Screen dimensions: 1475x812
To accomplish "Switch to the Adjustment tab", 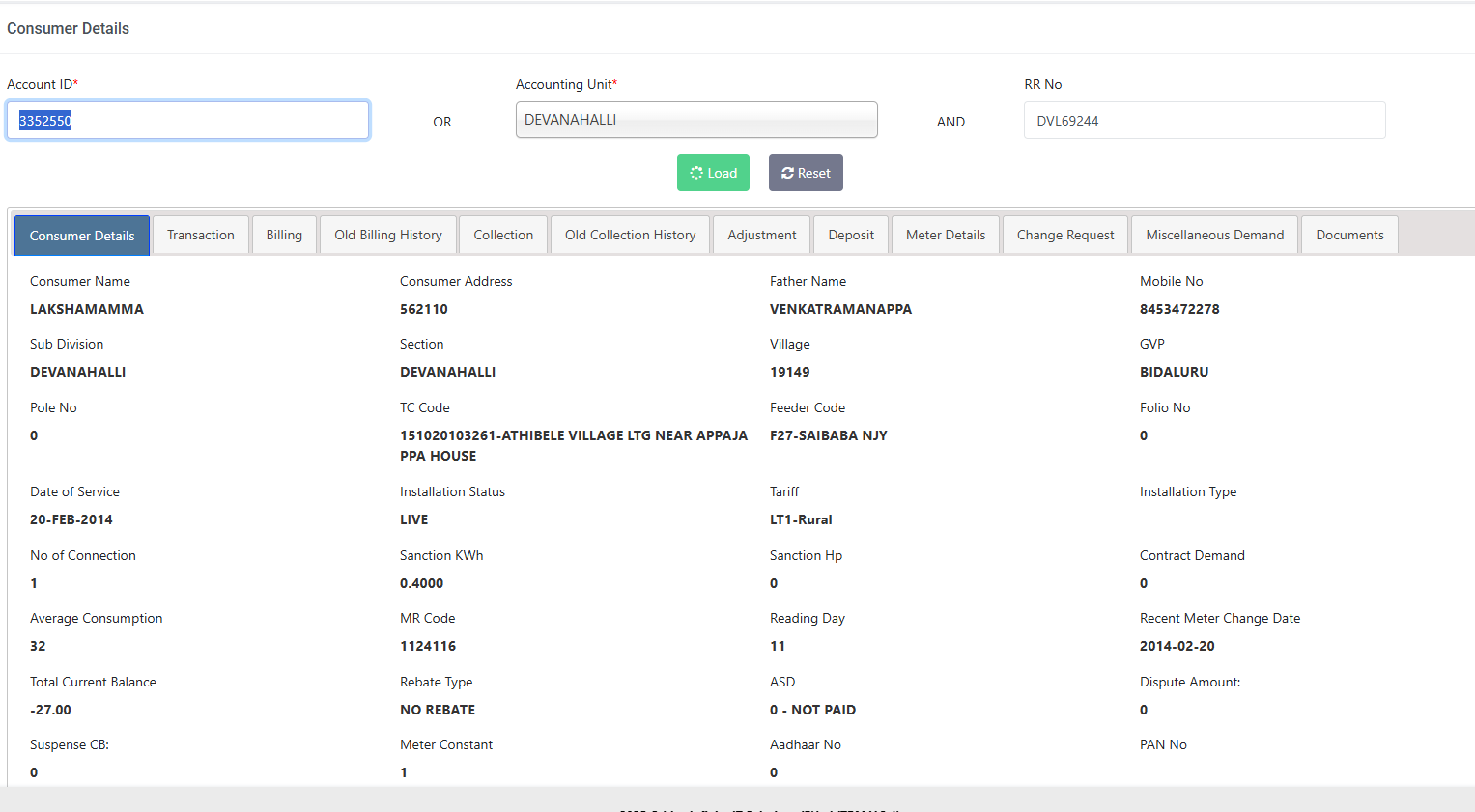I will pyautogui.click(x=761, y=235).
